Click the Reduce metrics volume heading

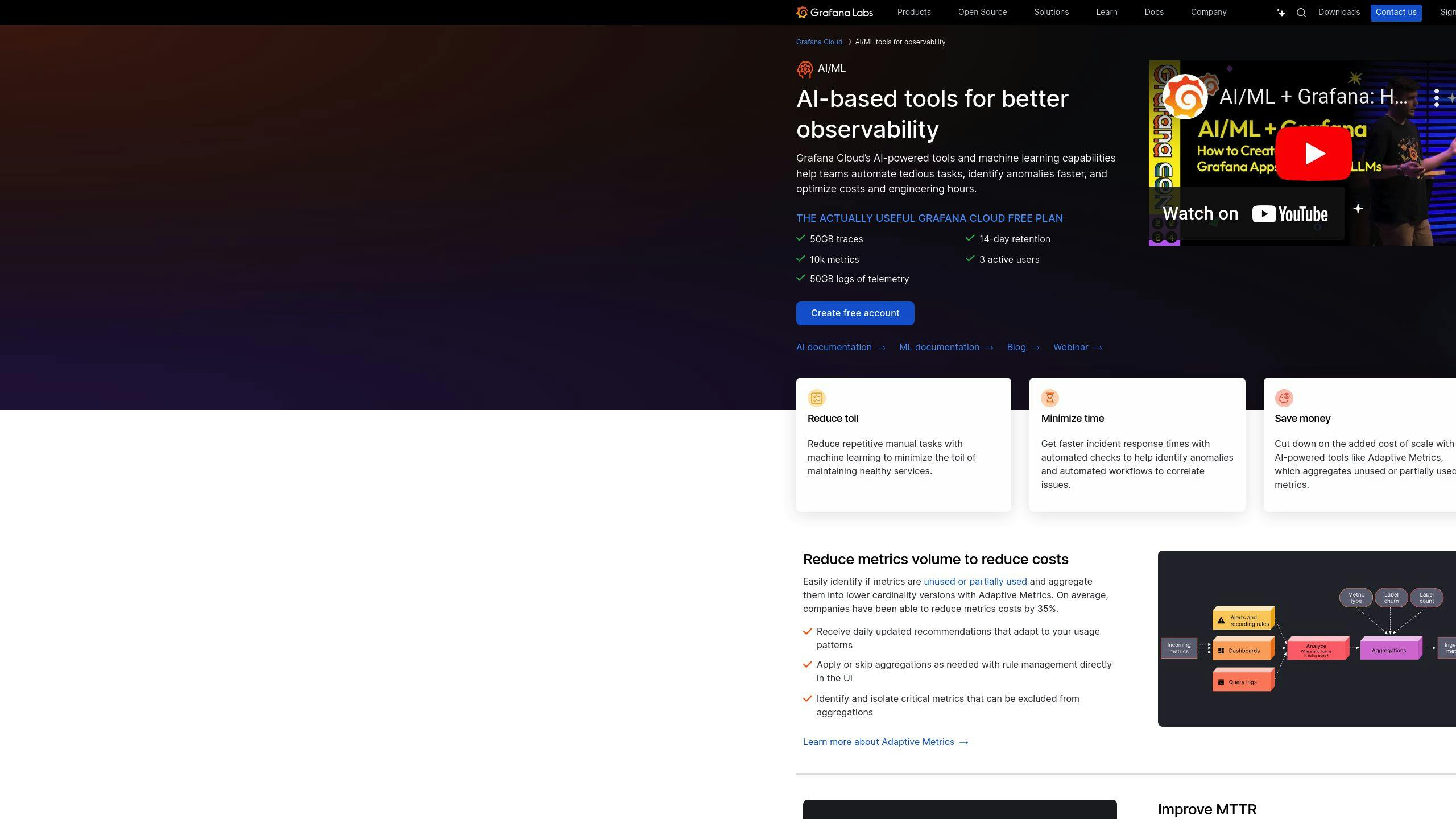point(936,559)
